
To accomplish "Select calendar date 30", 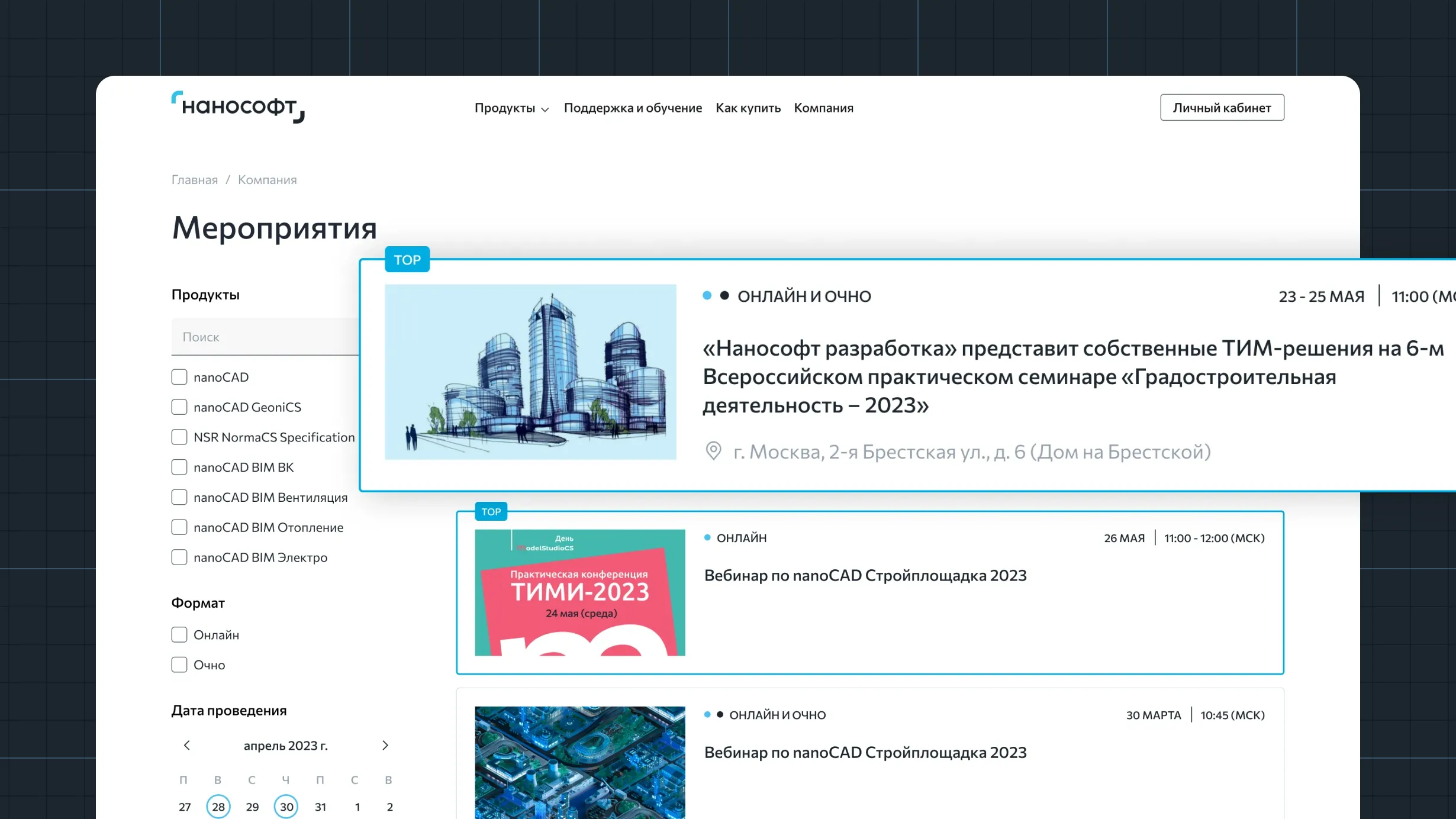I will [286, 807].
